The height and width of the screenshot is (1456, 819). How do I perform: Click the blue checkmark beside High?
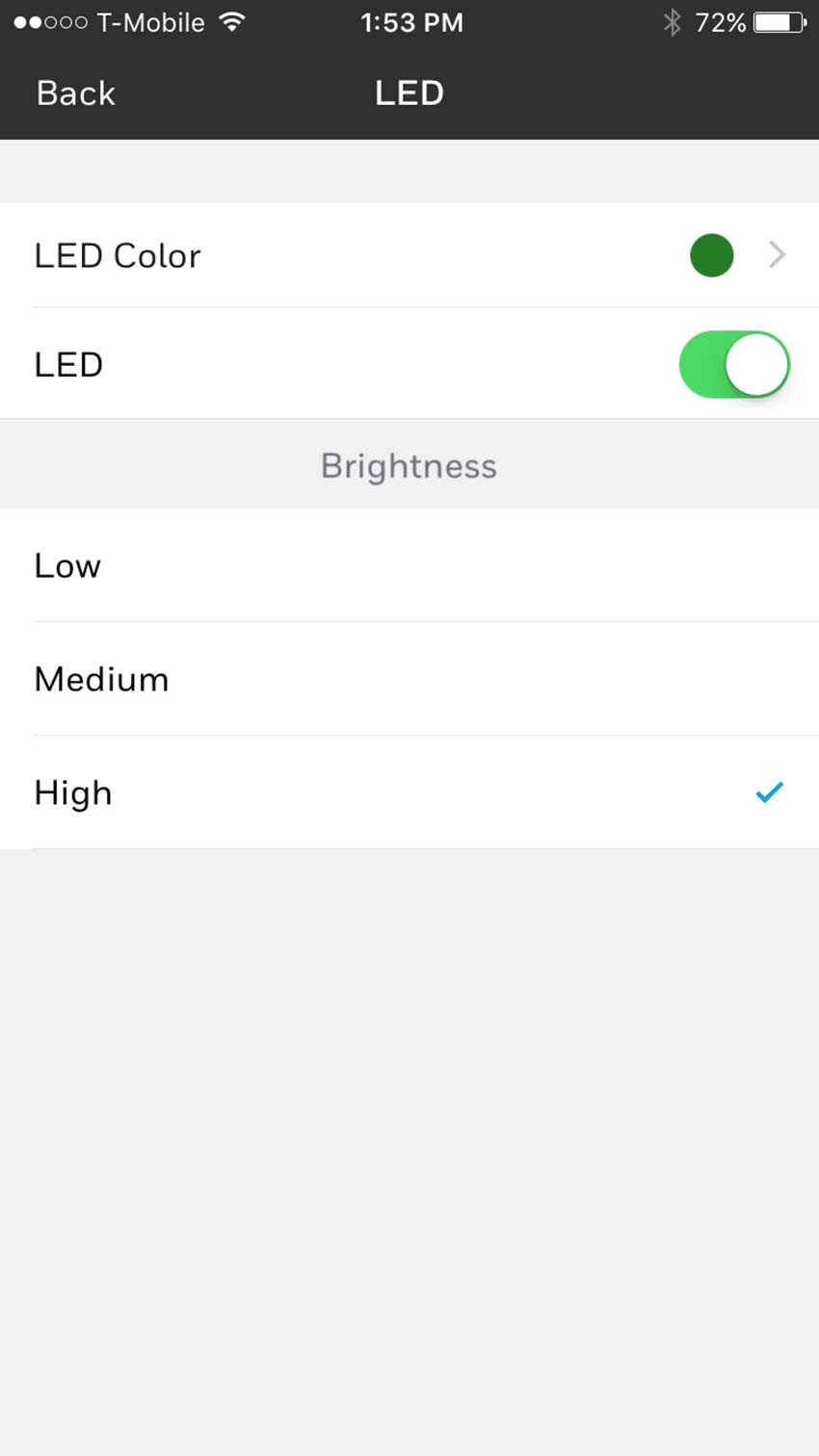pos(769,792)
